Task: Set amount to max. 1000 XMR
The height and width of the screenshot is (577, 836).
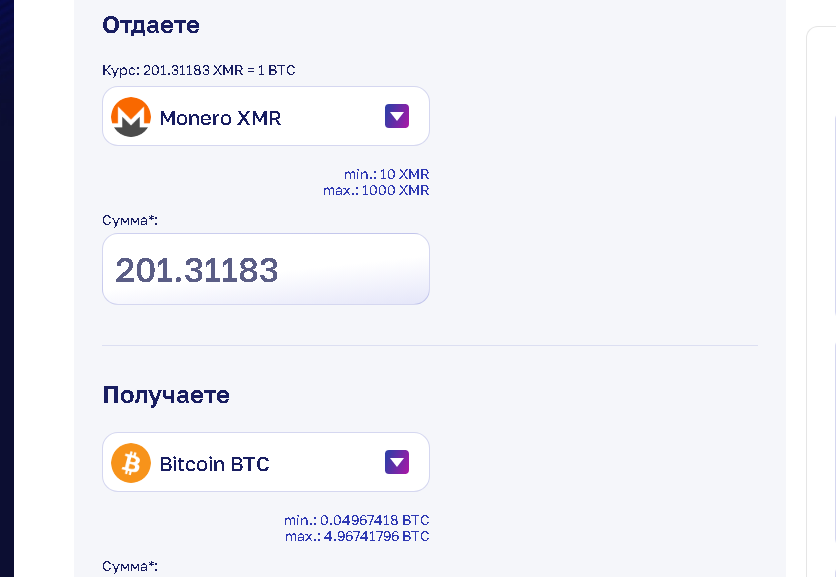Action: tap(376, 190)
